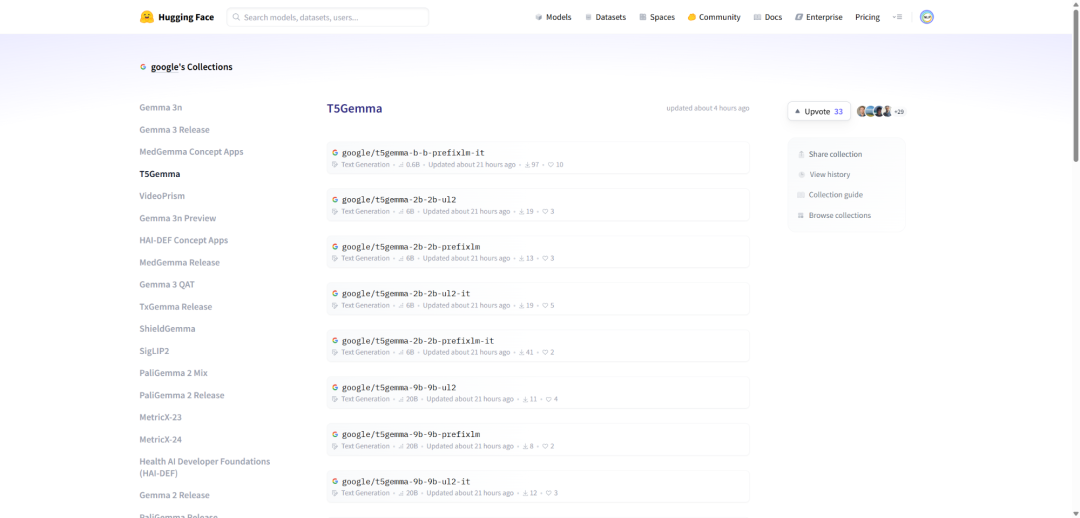Click the heart icon on t5gemma-9b-9b-ul2 card

[549, 399]
